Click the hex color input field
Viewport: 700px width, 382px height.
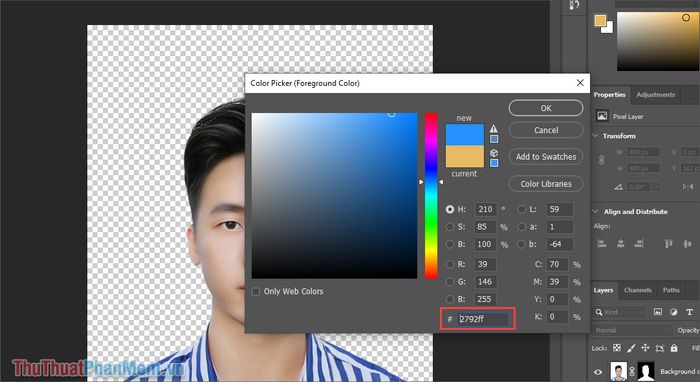(483, 319)
